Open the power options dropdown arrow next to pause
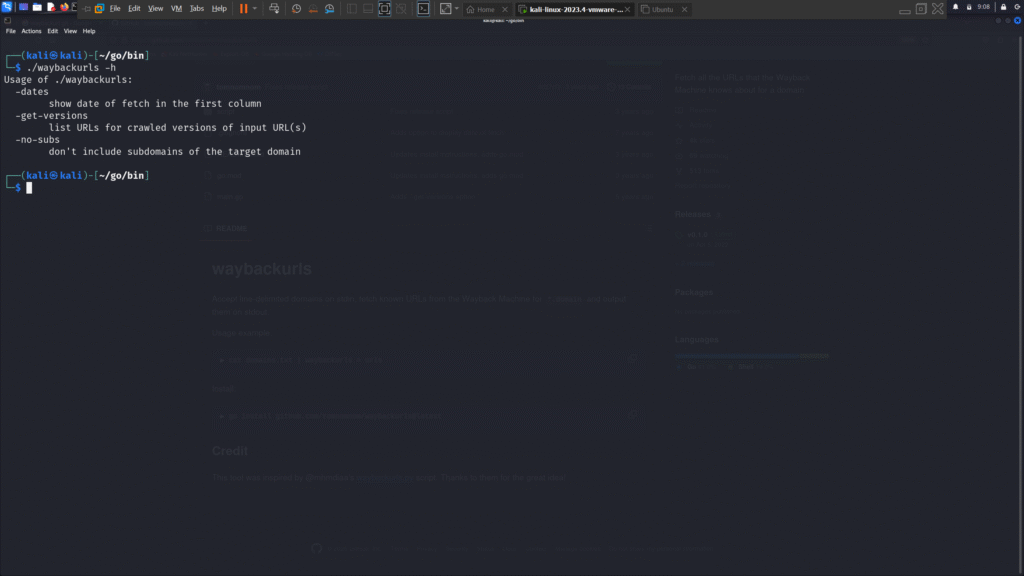The image size is (1024, 576). click(x=255, y=8)
